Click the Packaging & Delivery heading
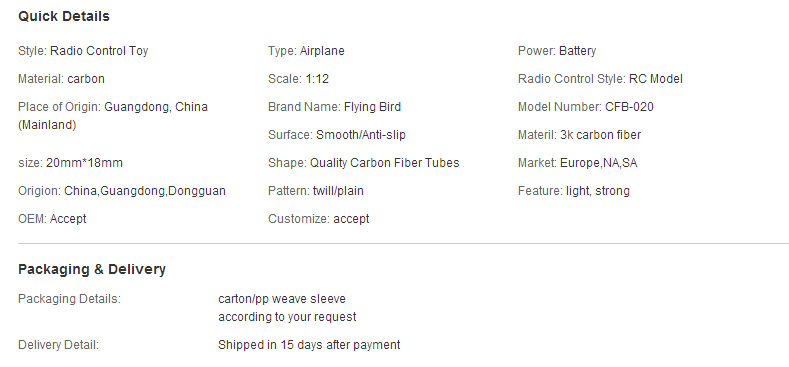The image size is (789, 367). (92, 269)
